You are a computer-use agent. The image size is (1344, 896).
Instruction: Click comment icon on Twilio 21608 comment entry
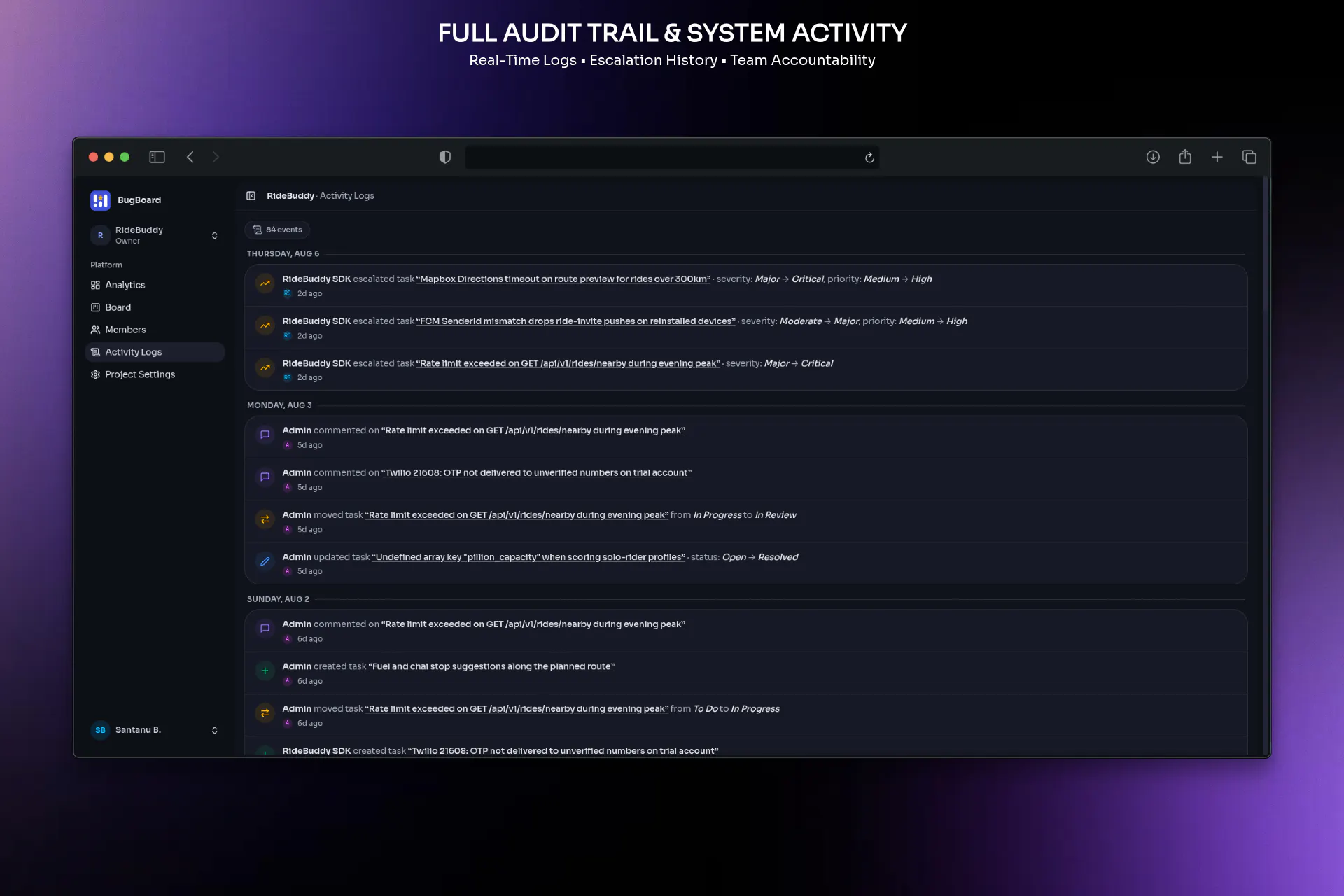point(265,477)
